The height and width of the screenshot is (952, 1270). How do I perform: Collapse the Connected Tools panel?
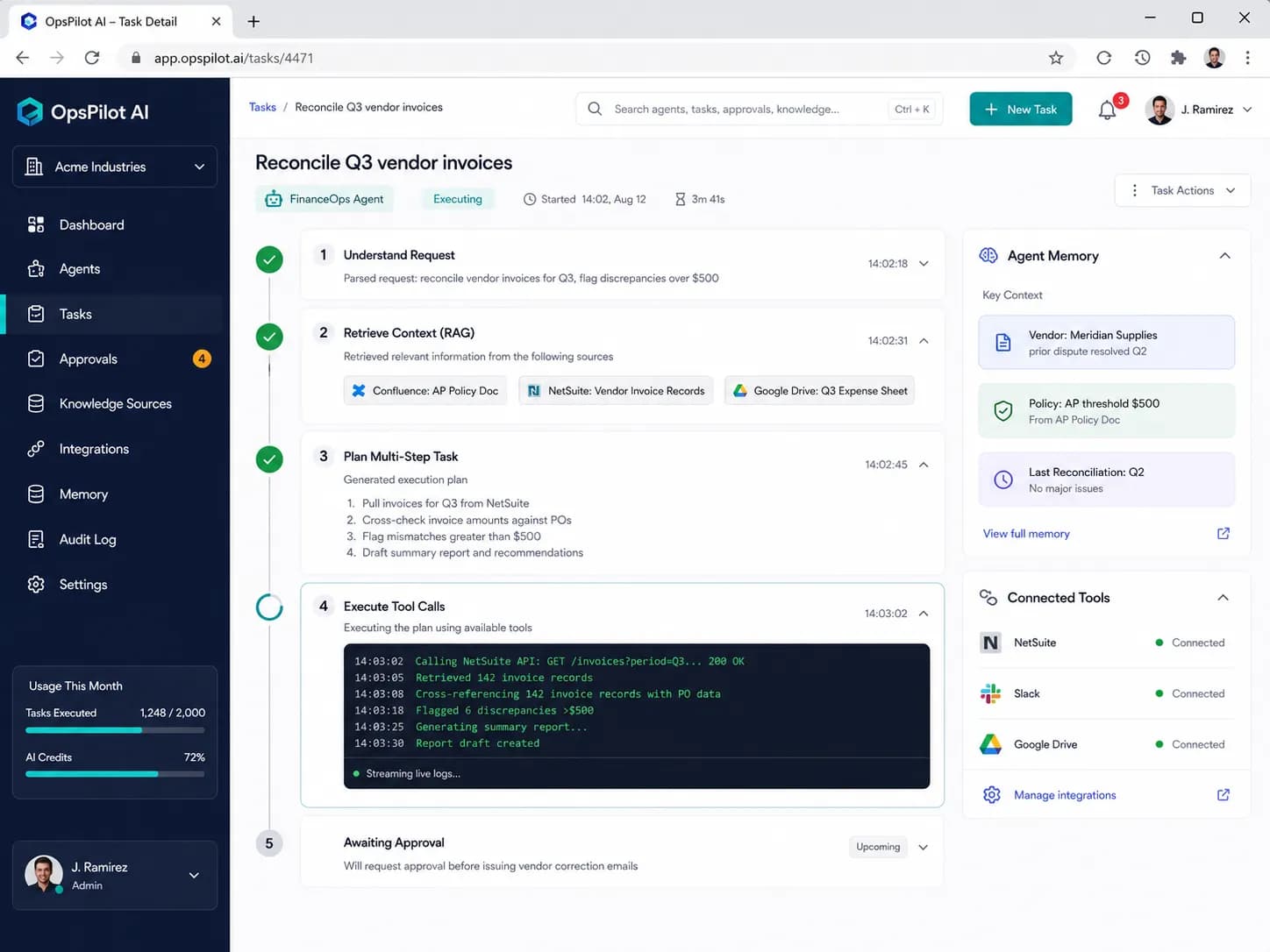[x=1223, y=598]
